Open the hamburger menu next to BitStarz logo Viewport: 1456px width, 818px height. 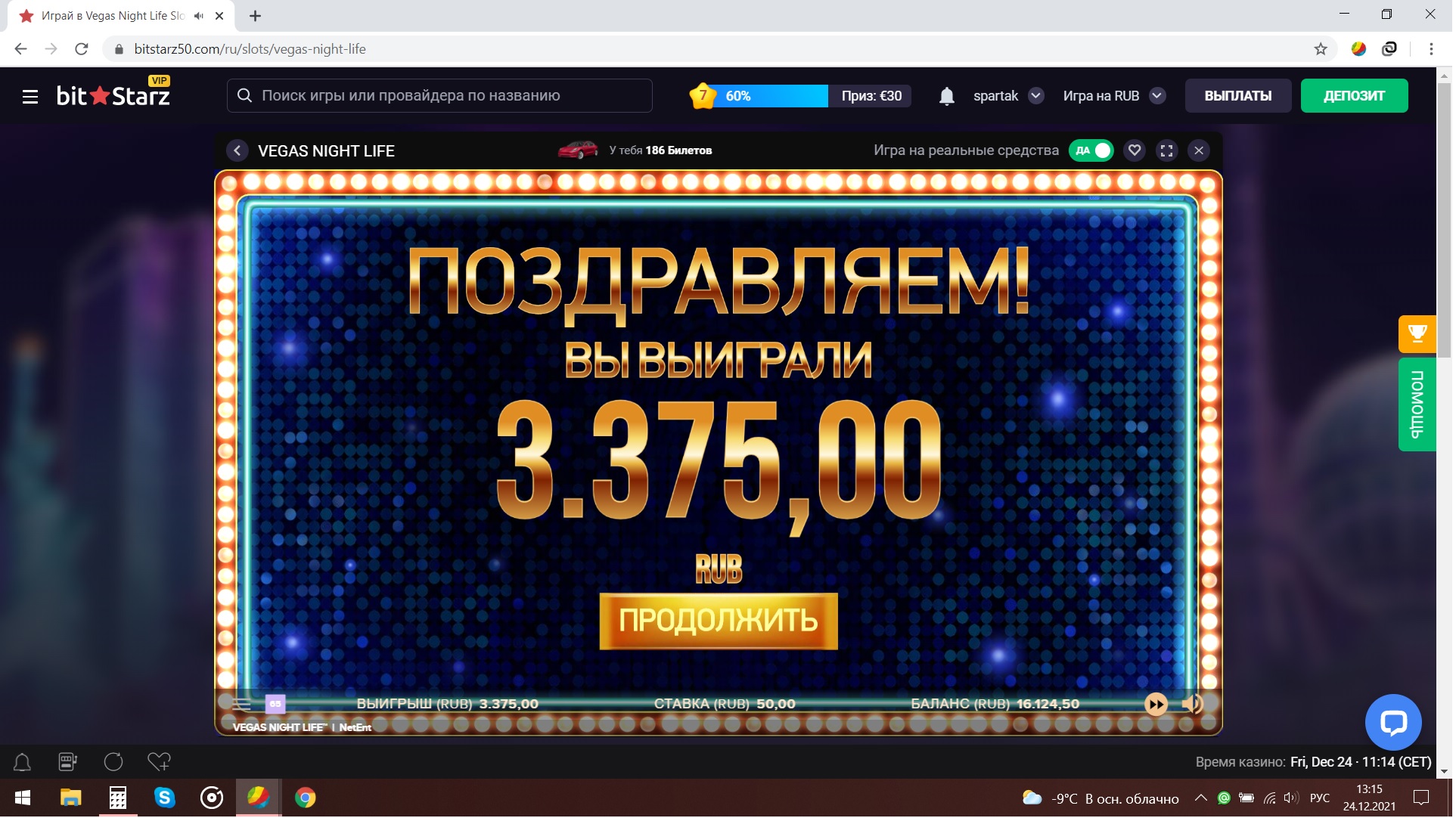coord(30,96)
